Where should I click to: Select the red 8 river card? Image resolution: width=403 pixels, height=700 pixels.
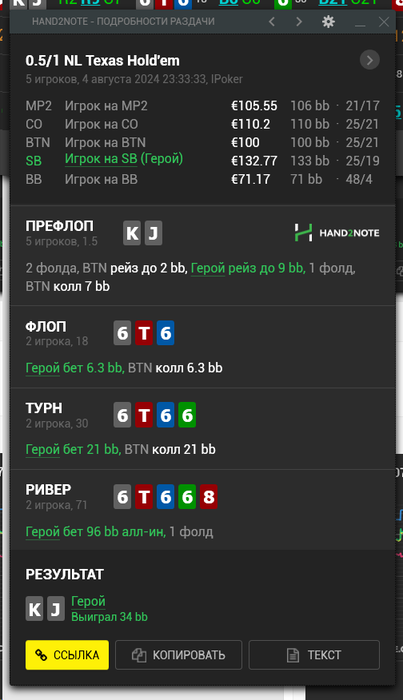coord(208,497)
